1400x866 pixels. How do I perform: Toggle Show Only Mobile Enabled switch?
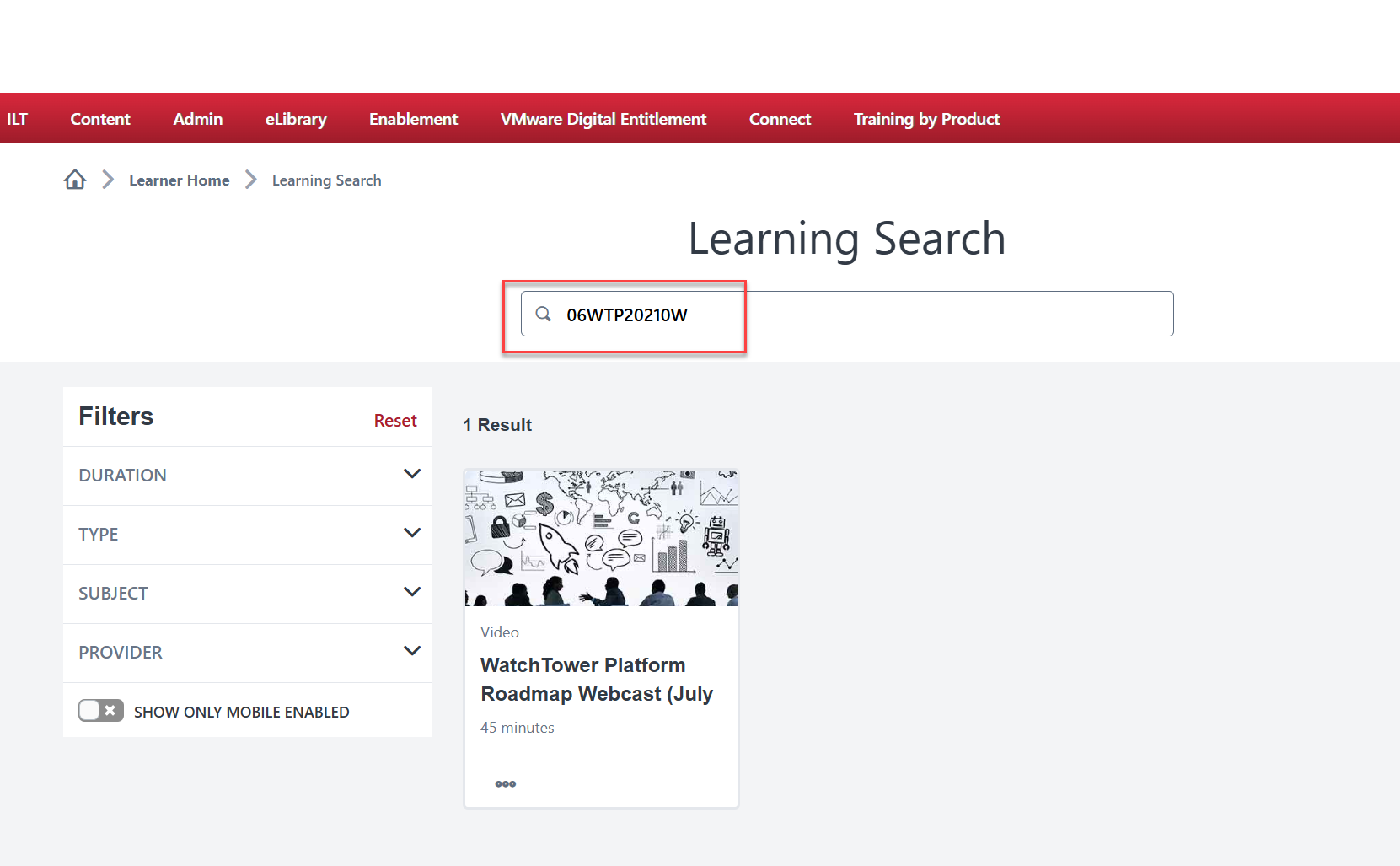(101, 711)
